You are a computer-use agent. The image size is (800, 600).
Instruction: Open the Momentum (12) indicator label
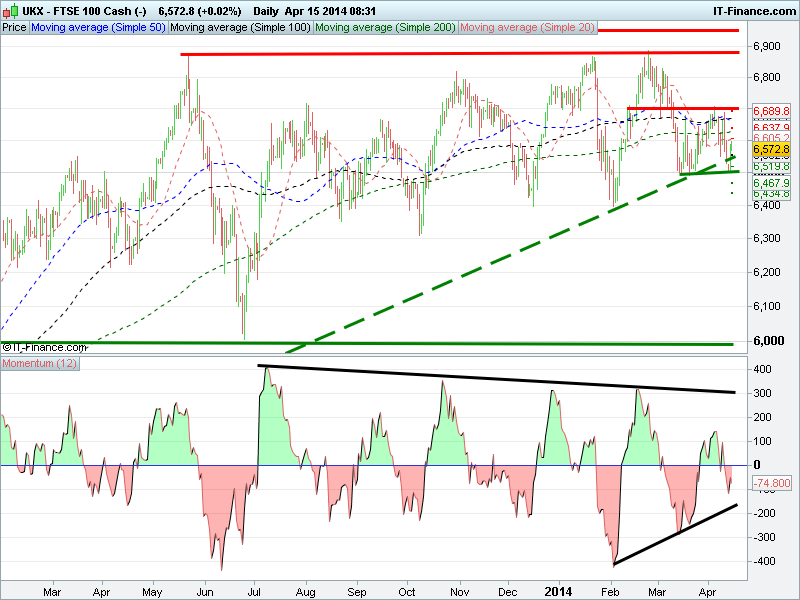pyautogui.click(x=31, y=362)
